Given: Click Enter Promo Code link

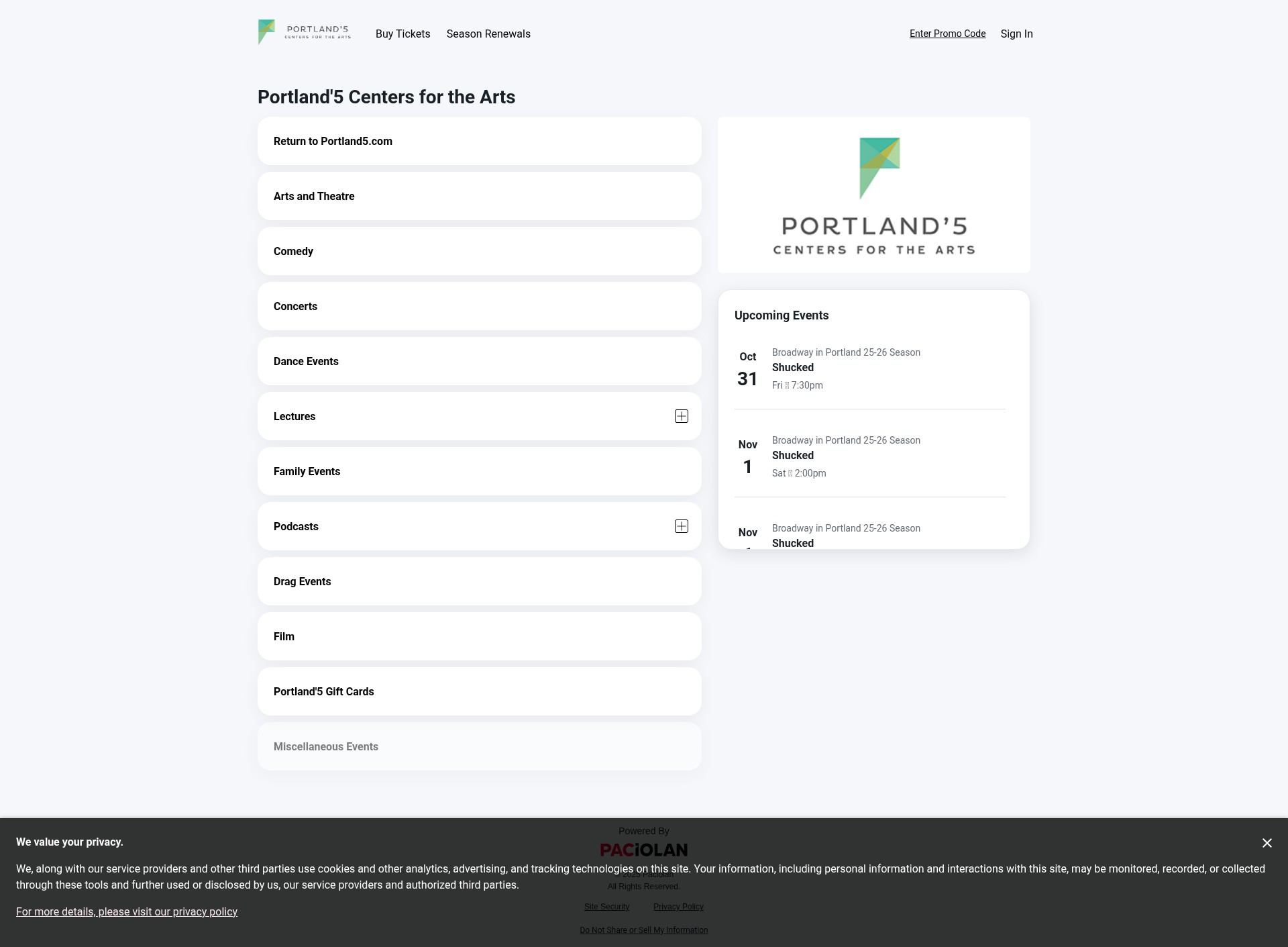Looking at the screenshot, I should pyautogui.click(x=948, y=34).
